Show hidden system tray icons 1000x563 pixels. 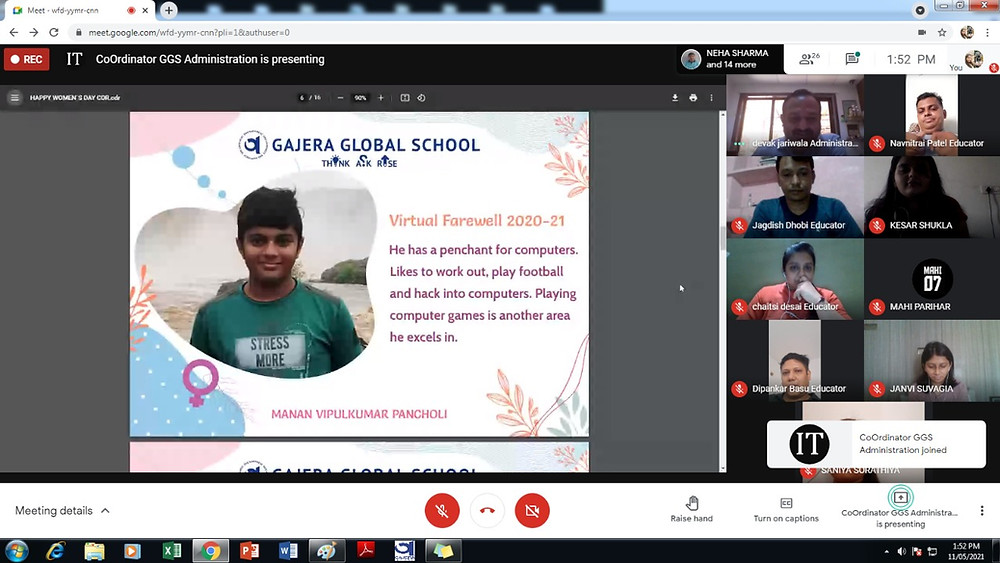point(886,551)
